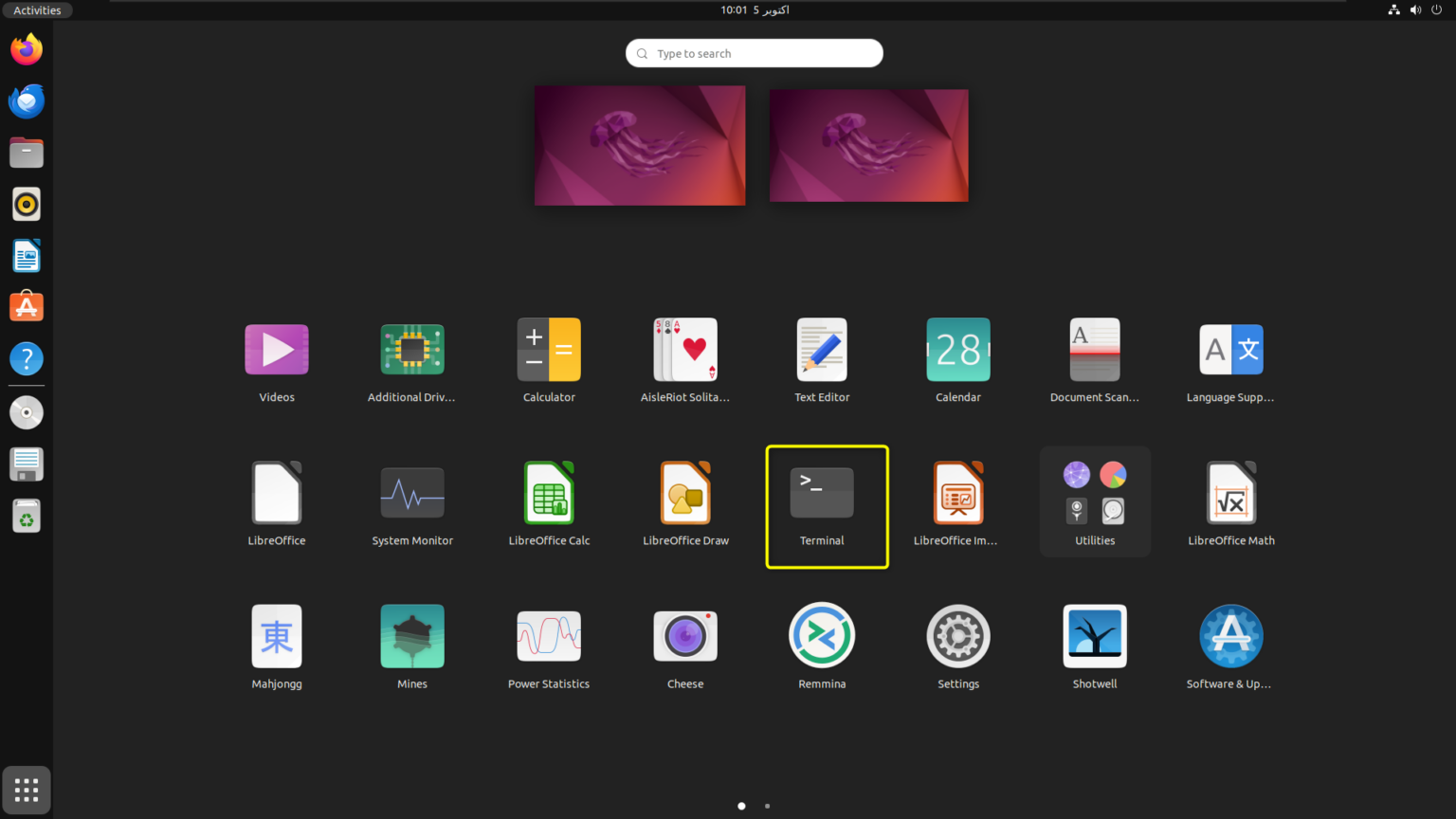Open the clock and date menu
Screen dimensions: 1456x819
click(x=754, y=9)
